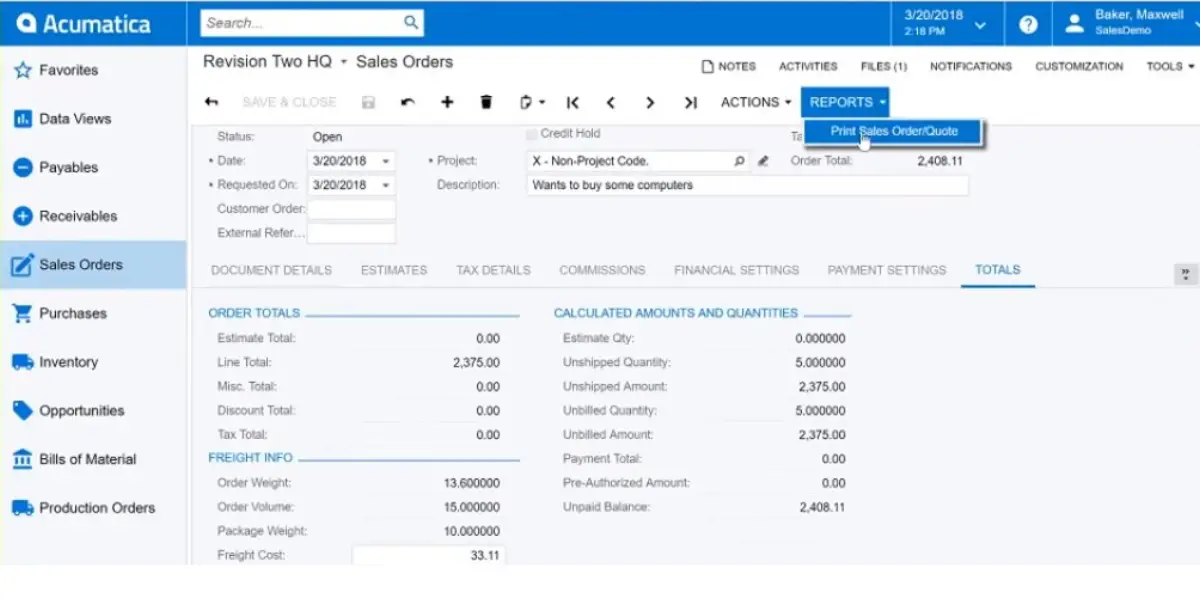Switch to the Financial Settings tab
Image resolution: width=1200 pixels, height=600 pixels.
(736, 270)
